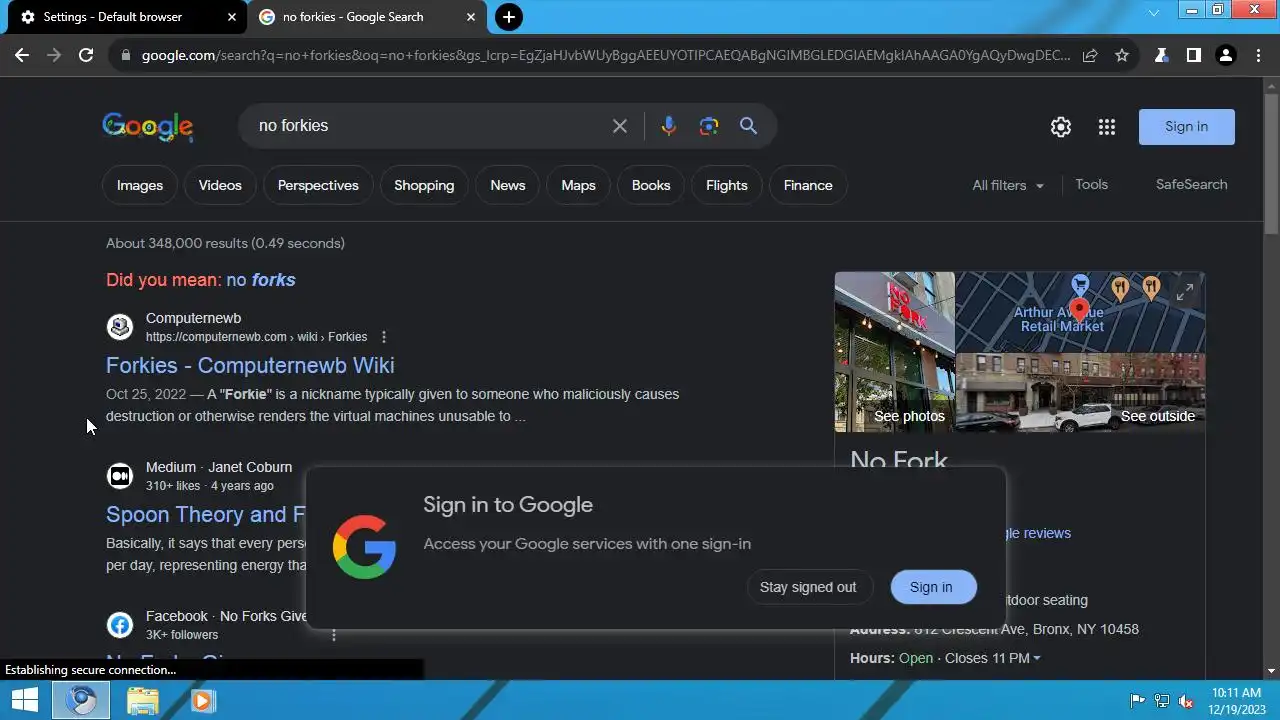Clear the search box text
This screenshot has width=1280, height=720.
point(620,126)
